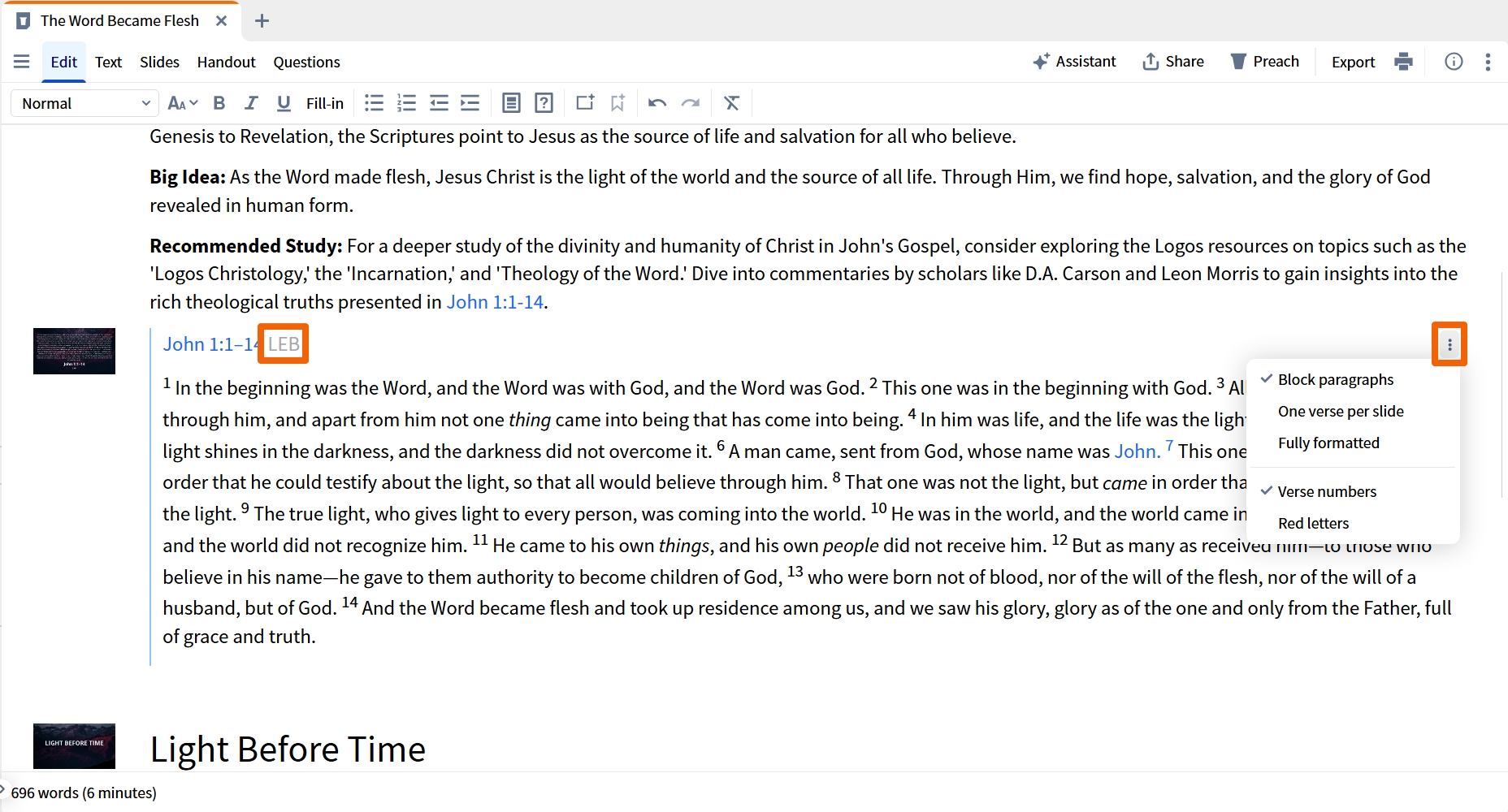
Task: Redo the last undone edit
Action: click(691, 103)
